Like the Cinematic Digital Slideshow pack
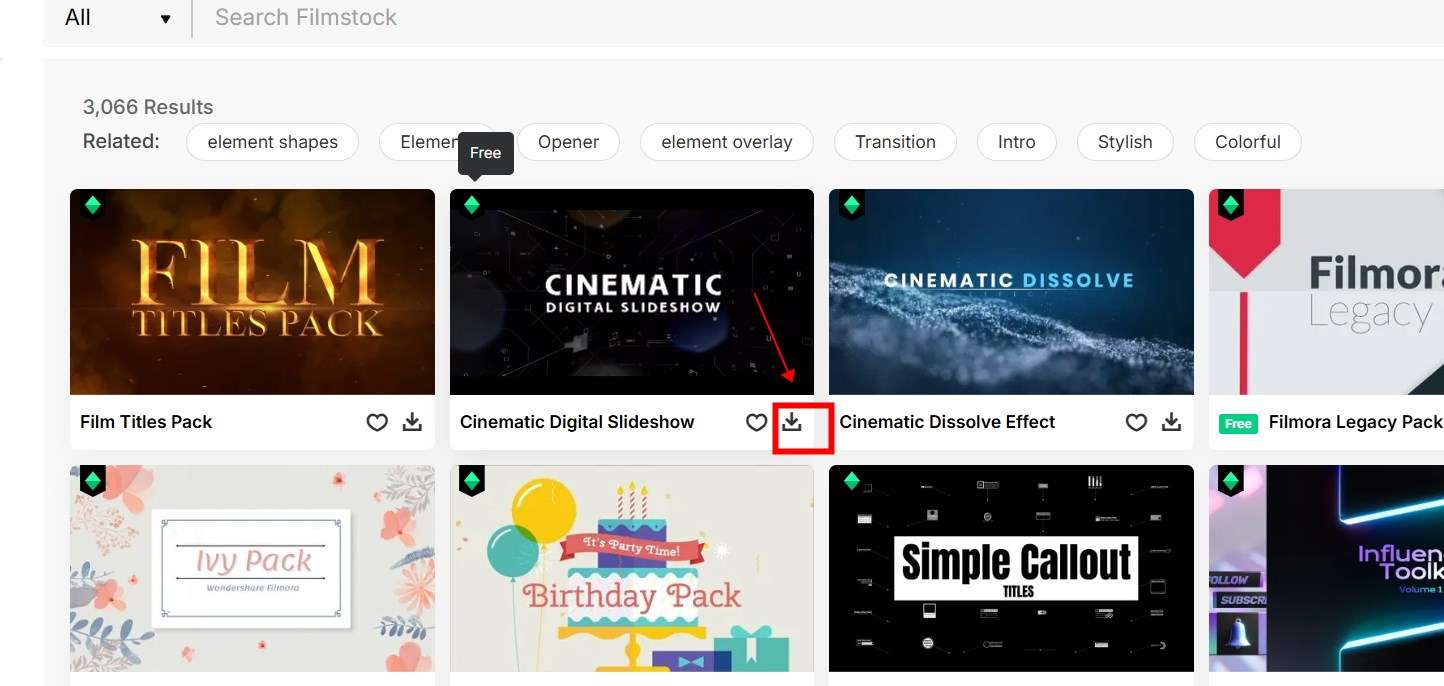Screen dimensions: 1444x686 [x=757, y=422]
